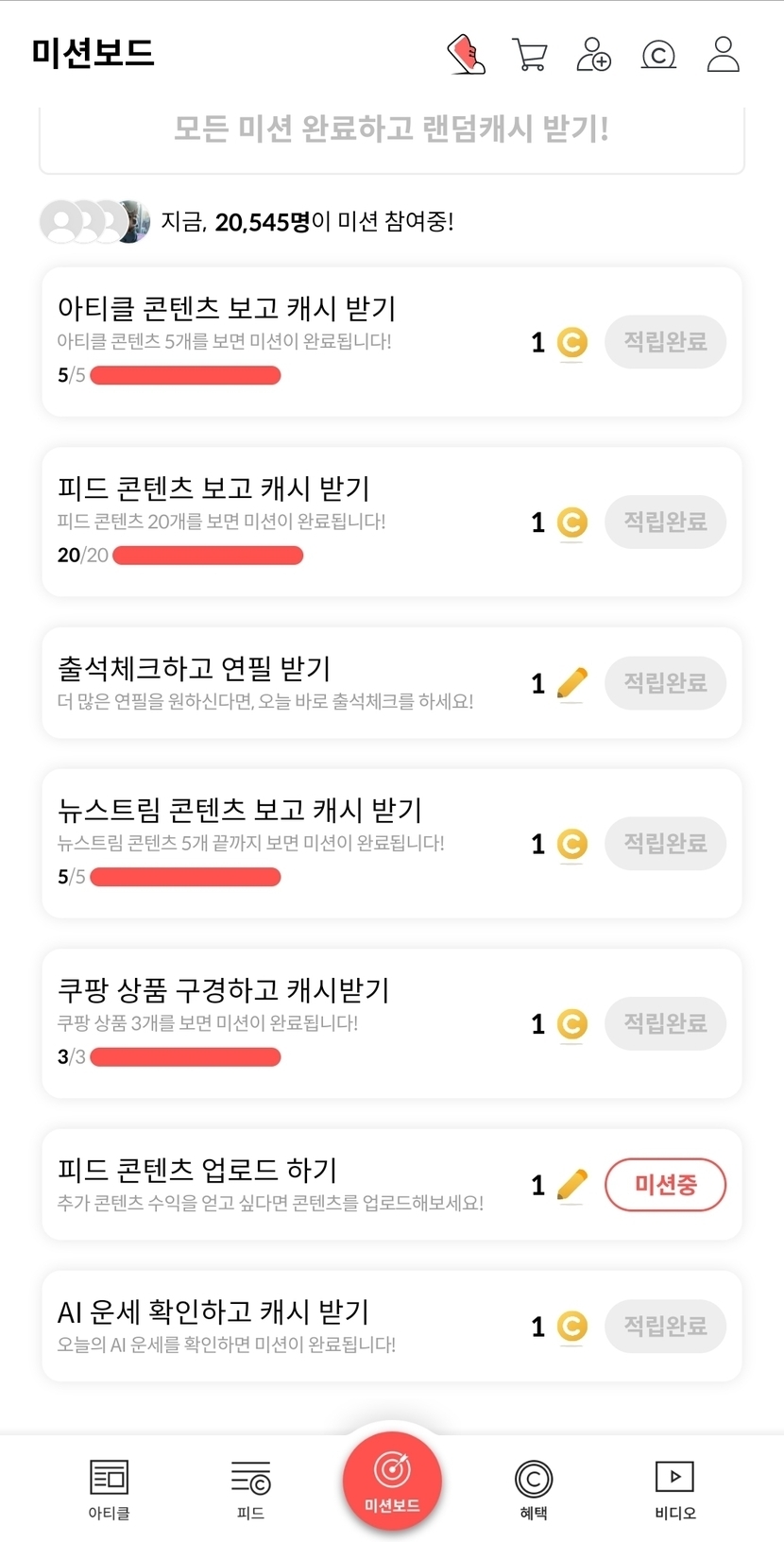Viewport: 784px width, 1542px height.
Task: Switch to the 아티클 tab
Action: coord(109,1488)
